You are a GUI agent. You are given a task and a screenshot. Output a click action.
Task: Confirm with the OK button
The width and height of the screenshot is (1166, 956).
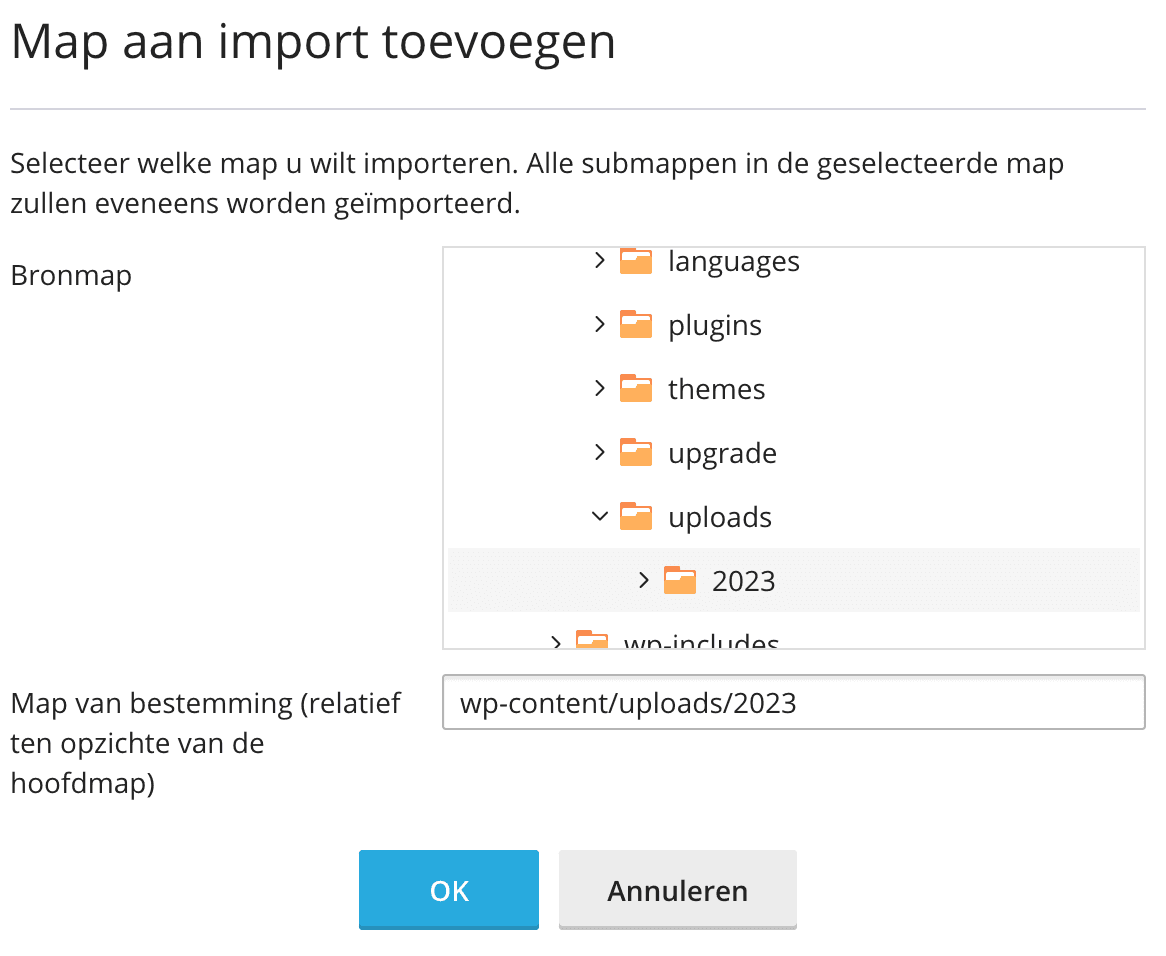click(x=449, y=890)
